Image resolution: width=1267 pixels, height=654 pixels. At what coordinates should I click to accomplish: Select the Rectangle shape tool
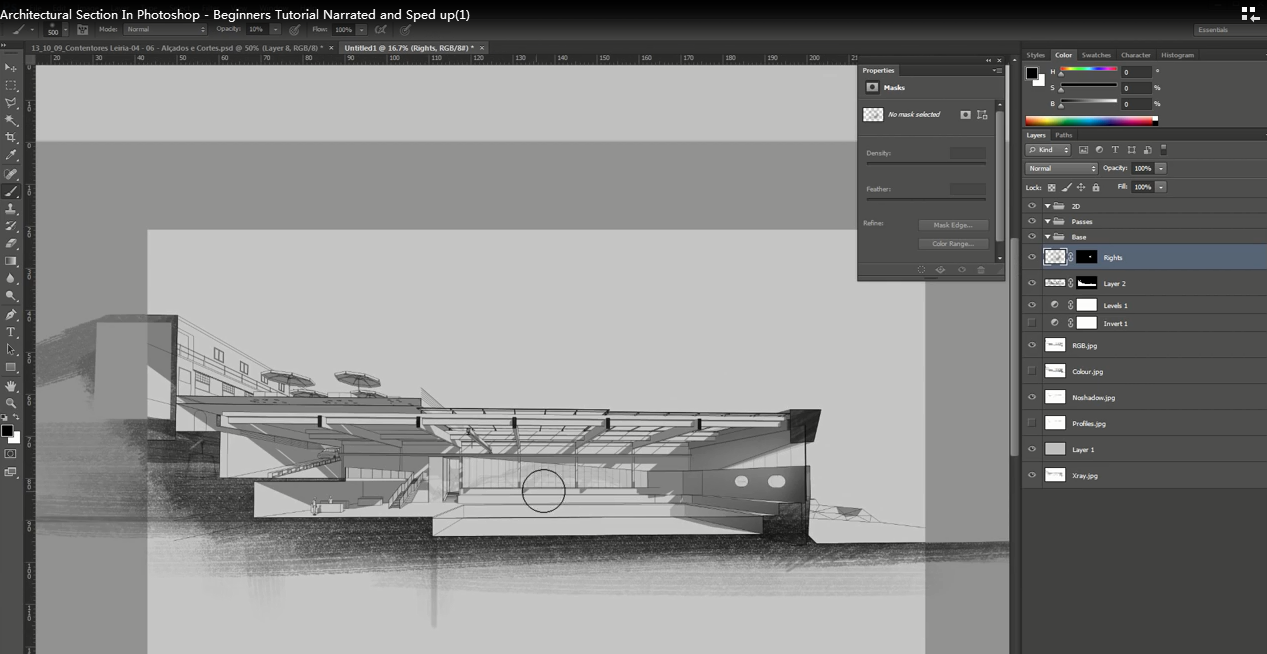click(x=11, y=367)
